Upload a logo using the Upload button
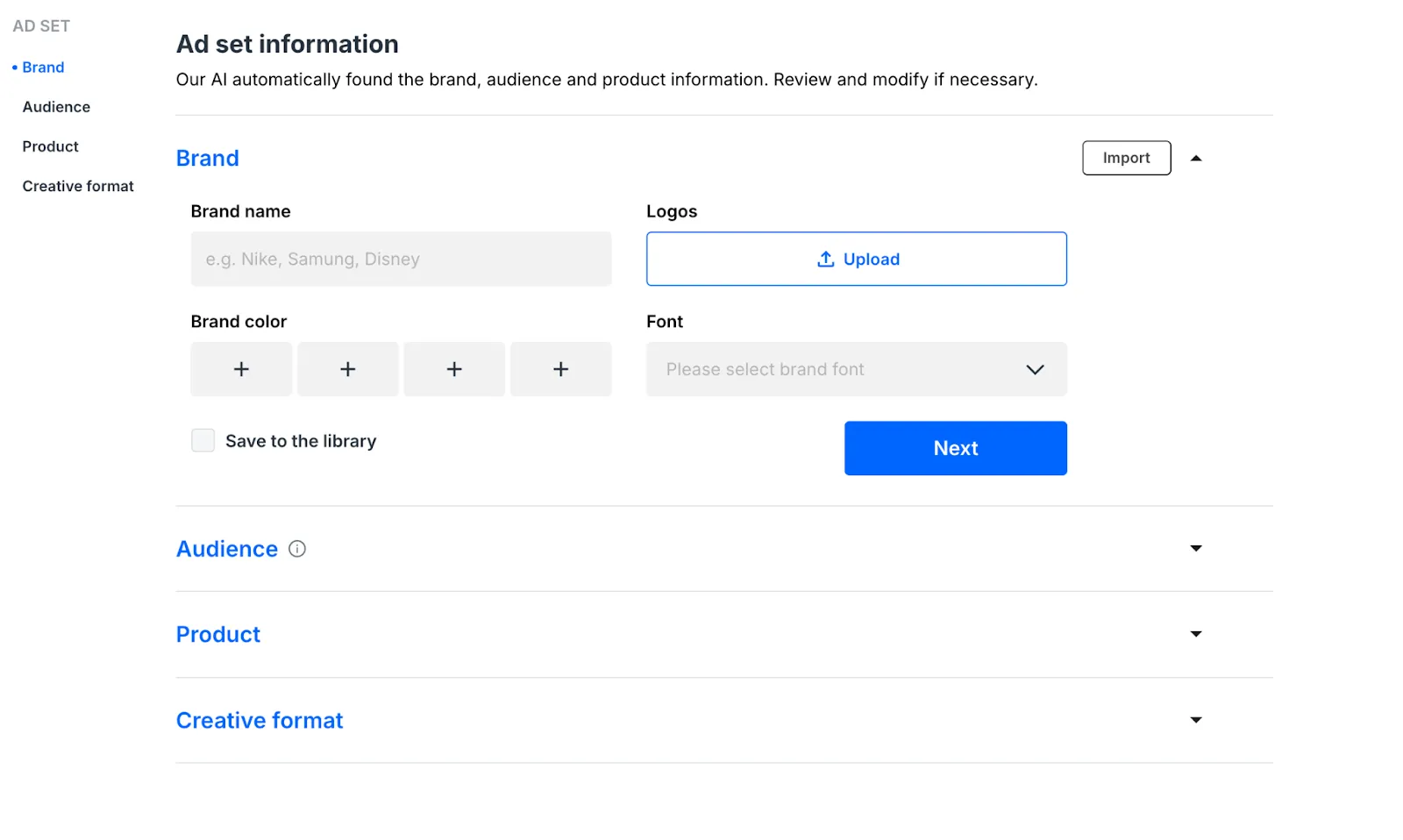The image size is (1403, 840). click(857, 259)
